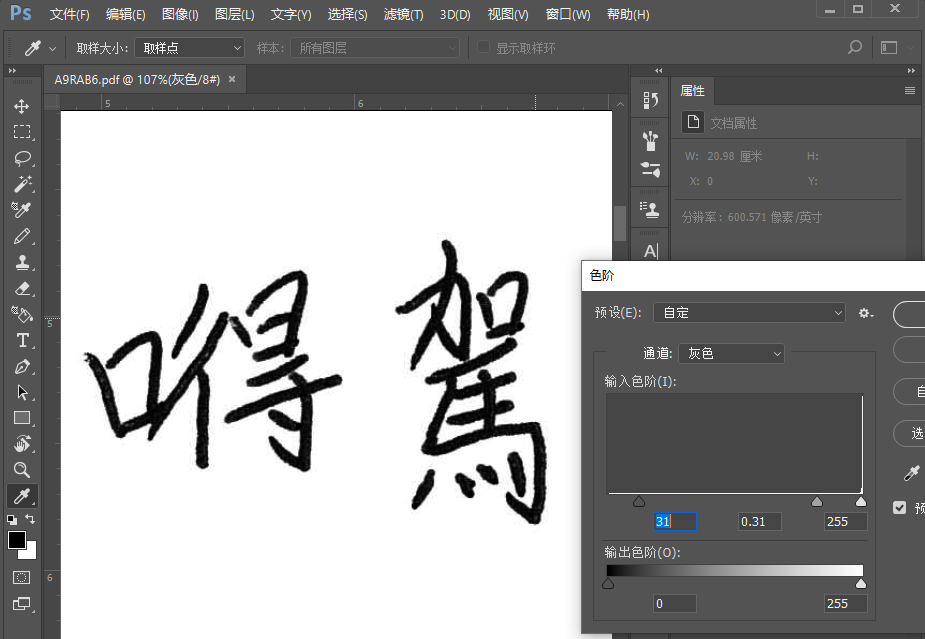Select the Eraser tool
The image size is (925, 639).
pyautogui.click(x=22, y=288)
